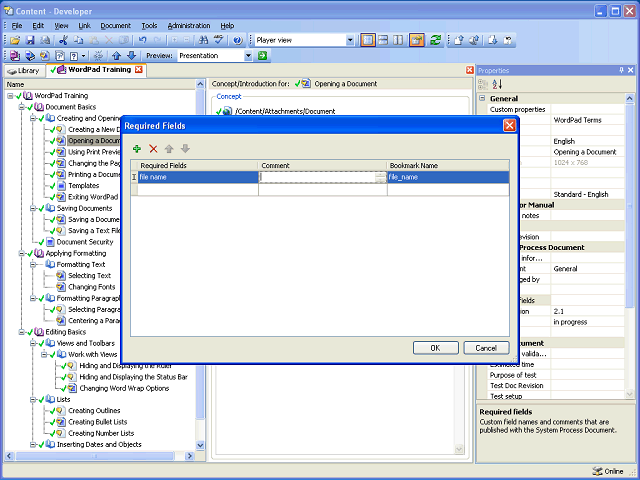This screenshot has height=480, width=640.
Task: Click the Categorized view icon in Properties
Action: pyautogui.click(x=483, y=84)
